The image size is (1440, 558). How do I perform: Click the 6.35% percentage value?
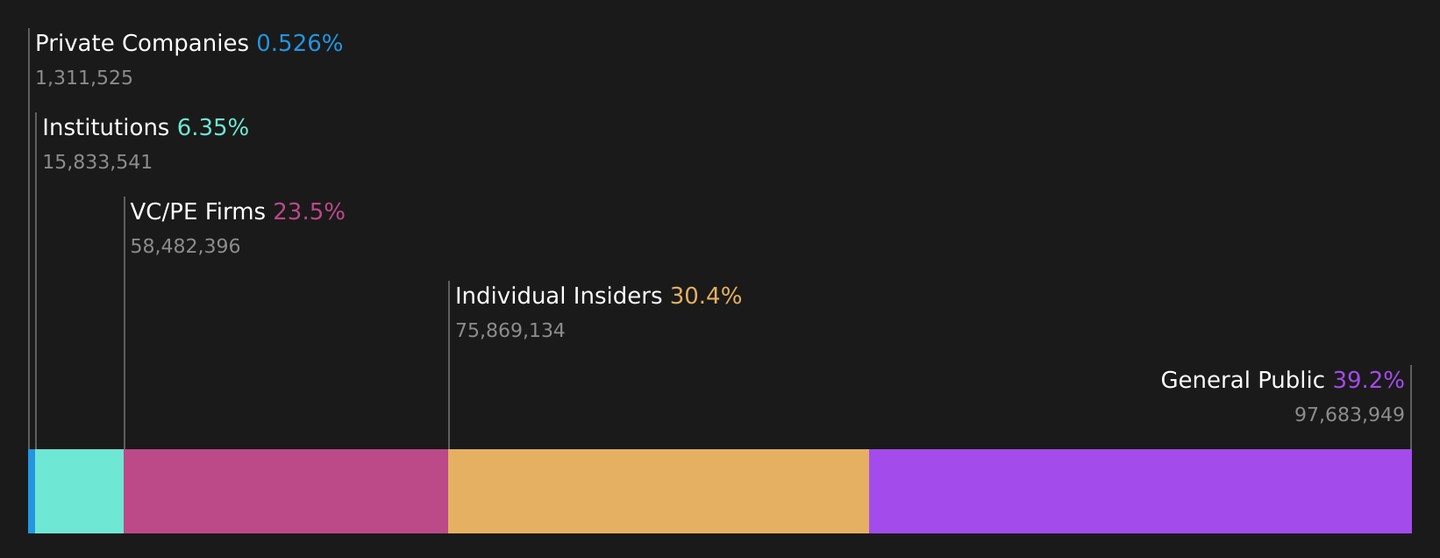point(213,128)
